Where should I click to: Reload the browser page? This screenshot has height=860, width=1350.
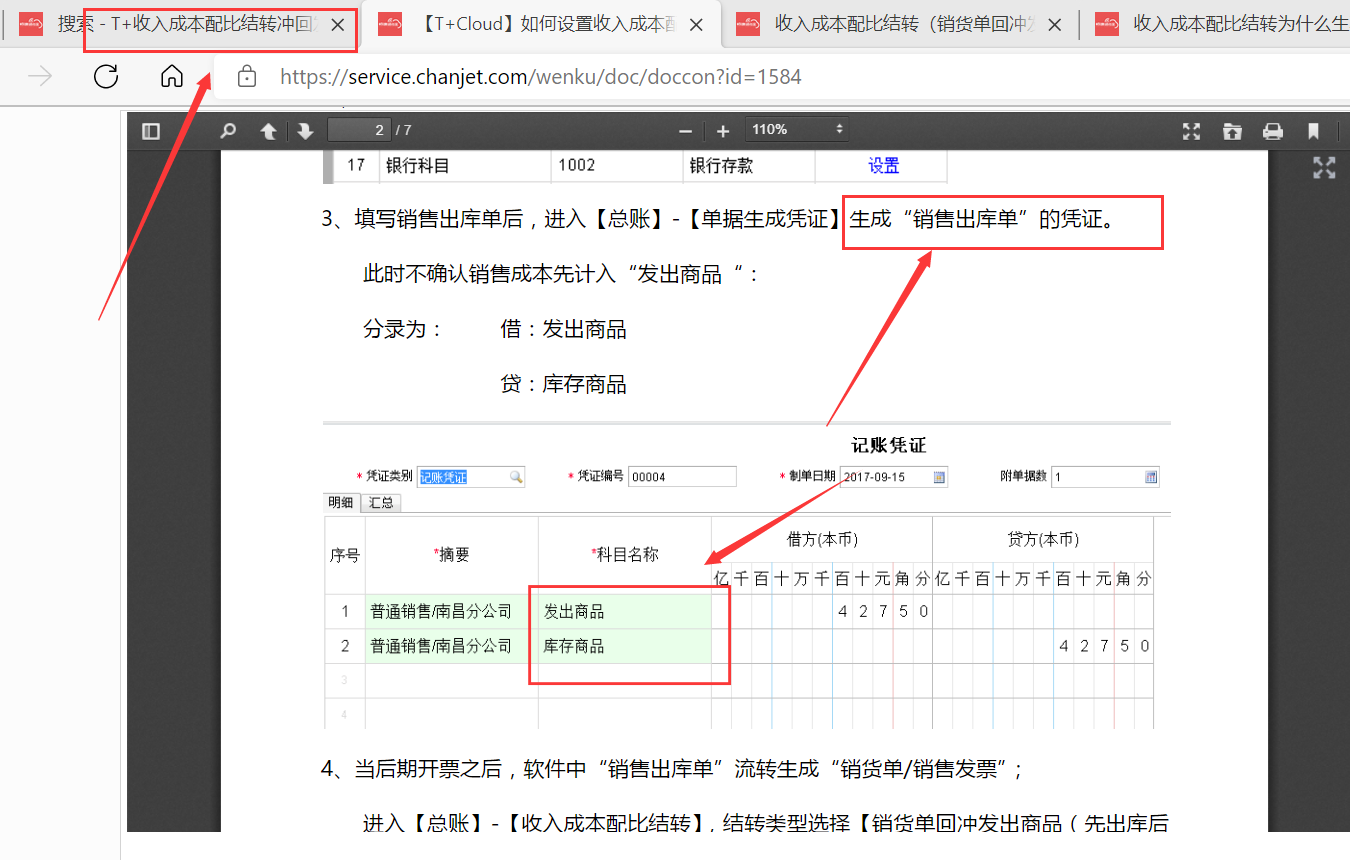pos(106,76)
